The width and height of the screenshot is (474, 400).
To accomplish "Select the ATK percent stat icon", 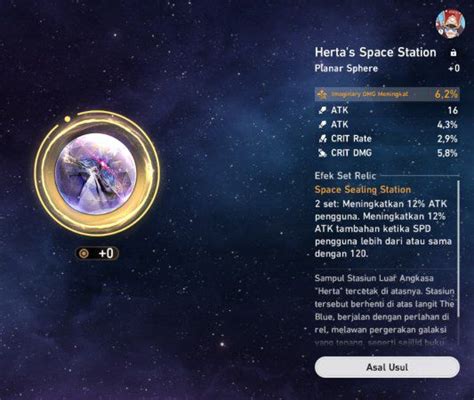I will click(322, 125).
